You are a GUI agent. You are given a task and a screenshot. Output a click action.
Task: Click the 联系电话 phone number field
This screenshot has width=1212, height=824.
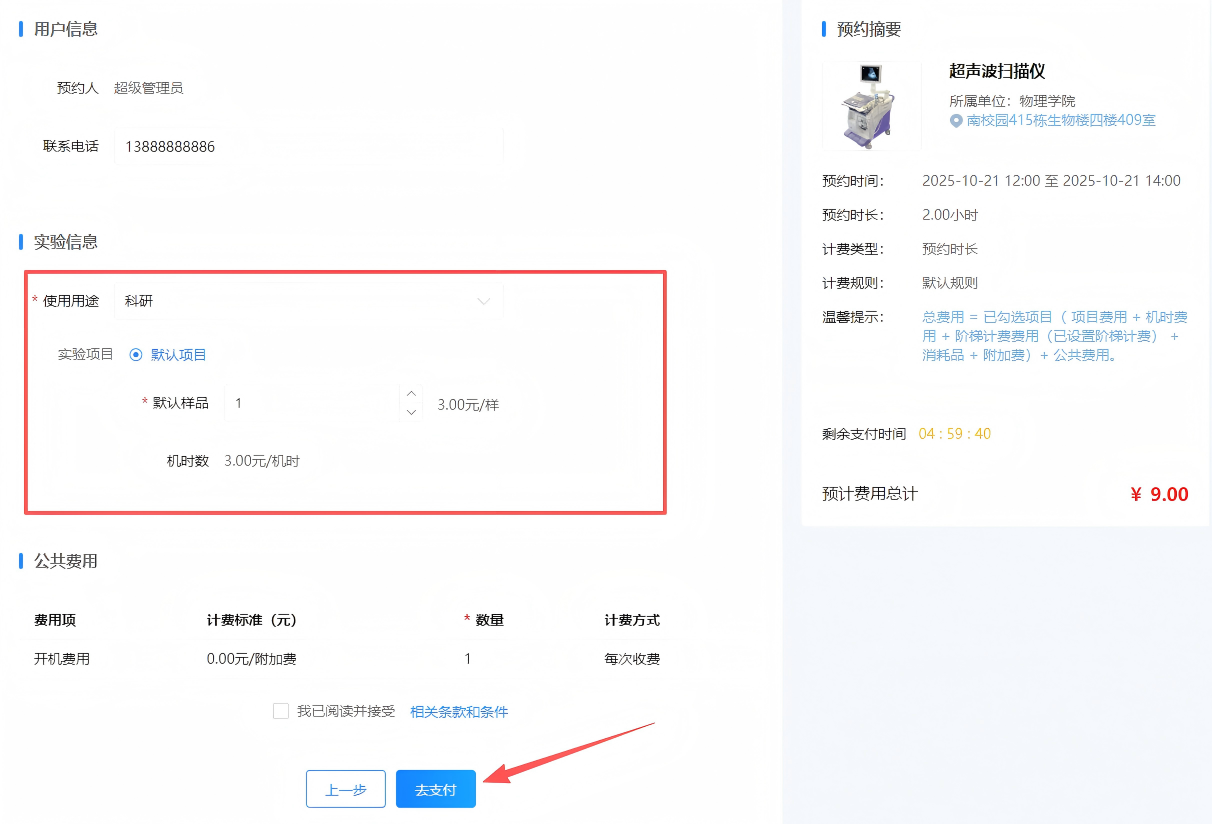click(308, 147)
